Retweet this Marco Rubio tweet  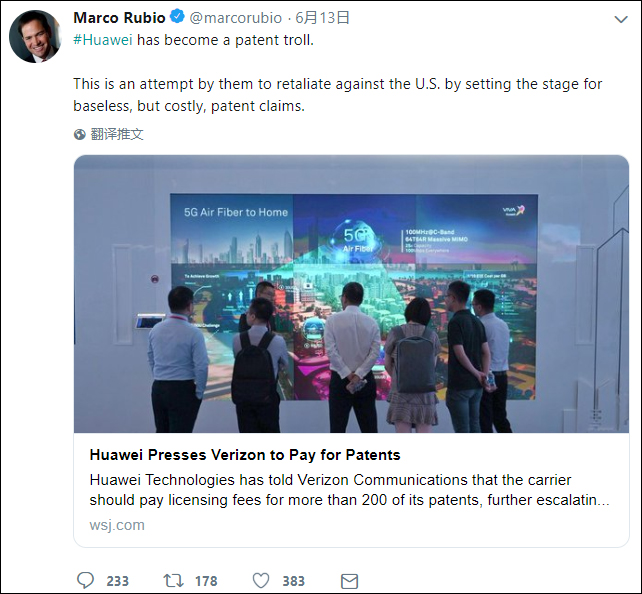[x=173, y=580]
